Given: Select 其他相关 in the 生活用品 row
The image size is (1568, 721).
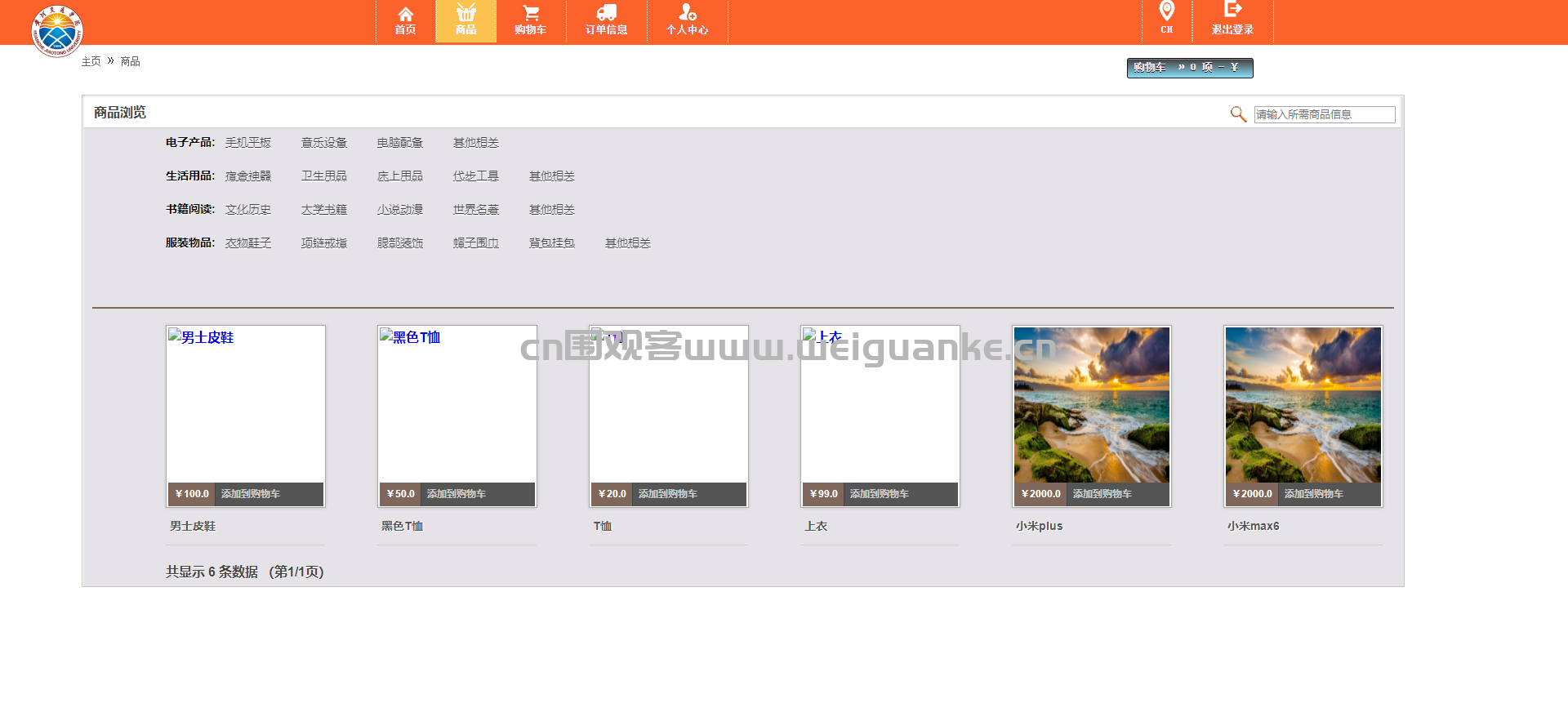Looking at the screenshot, I should [552, 176].
